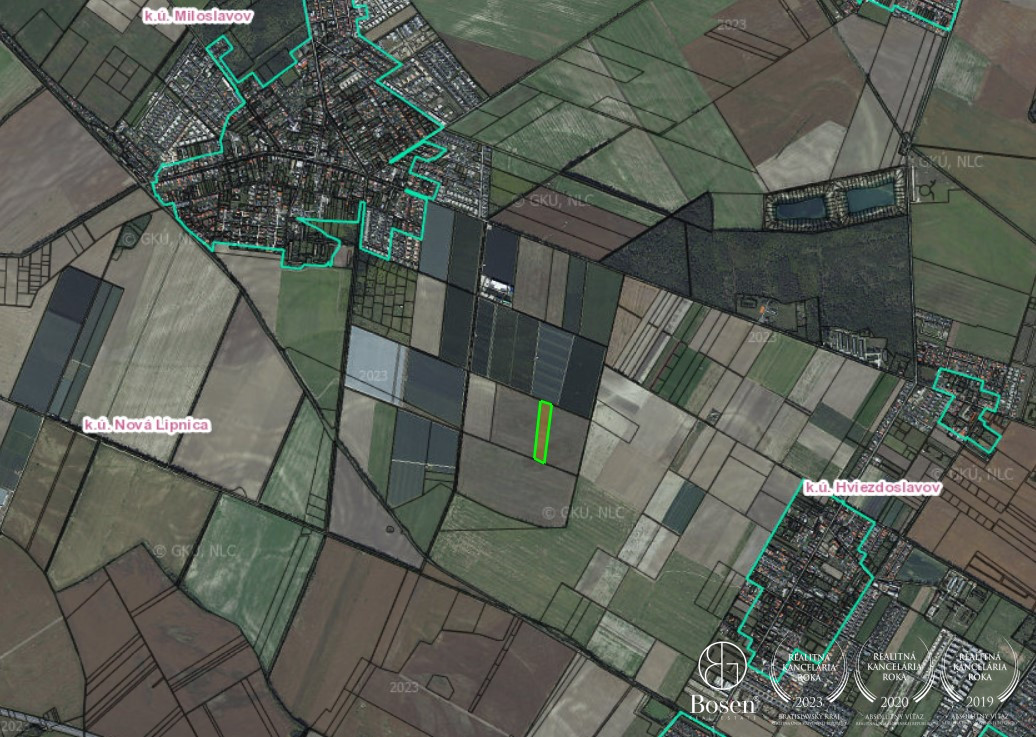
Task: Click the green highlighted parcel outline
Action: click(543, 432)
